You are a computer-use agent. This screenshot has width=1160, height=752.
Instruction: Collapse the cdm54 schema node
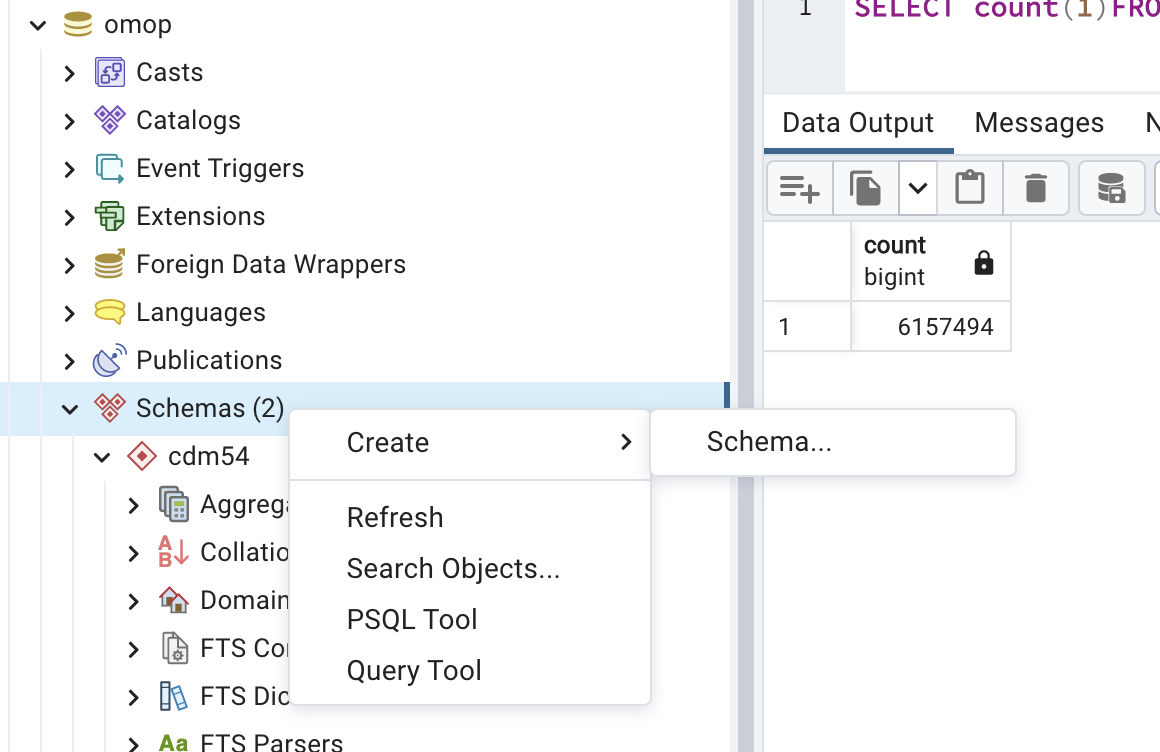pyautogui.click(x=102, y=457)
